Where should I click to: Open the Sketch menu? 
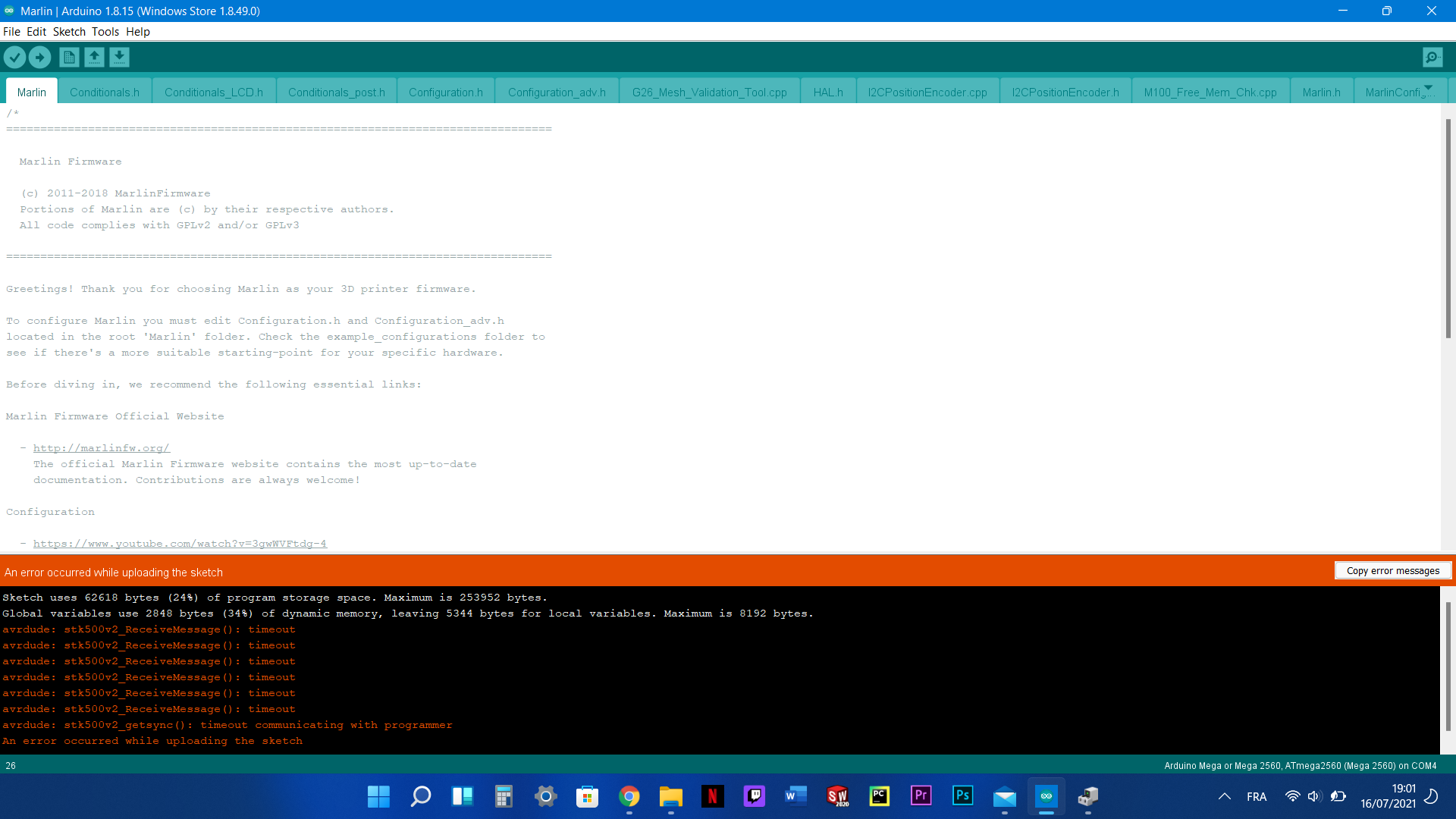pos(69,32)
